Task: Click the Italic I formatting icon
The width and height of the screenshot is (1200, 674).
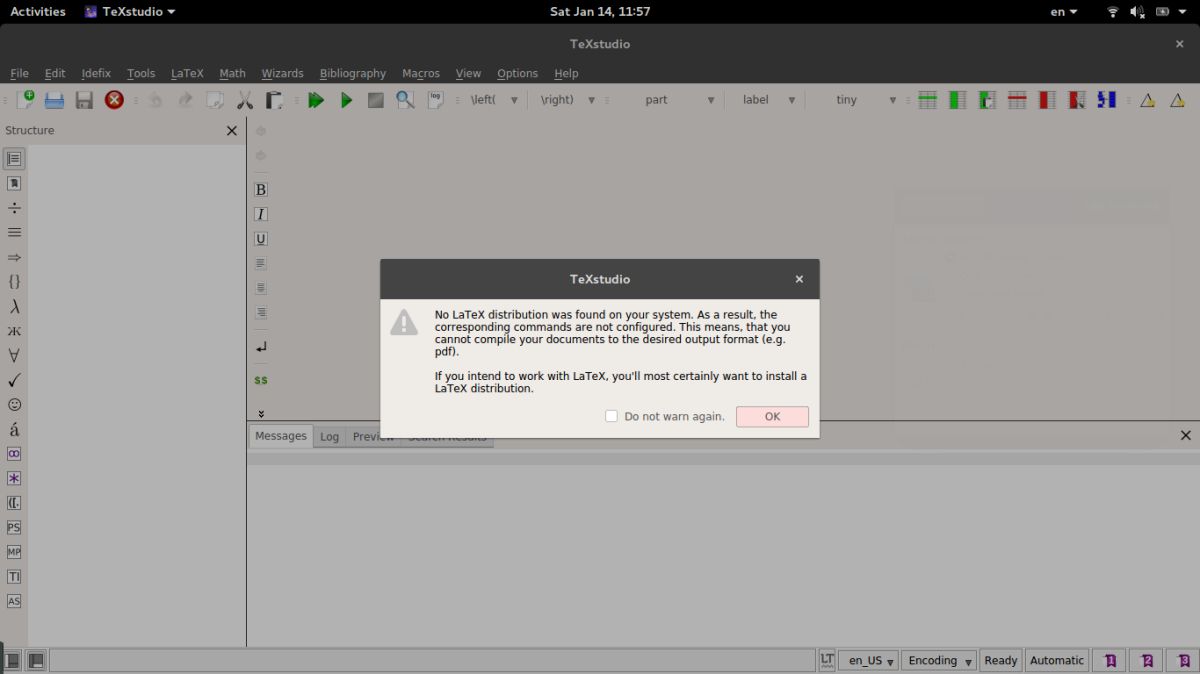Action: click(261, 214)
